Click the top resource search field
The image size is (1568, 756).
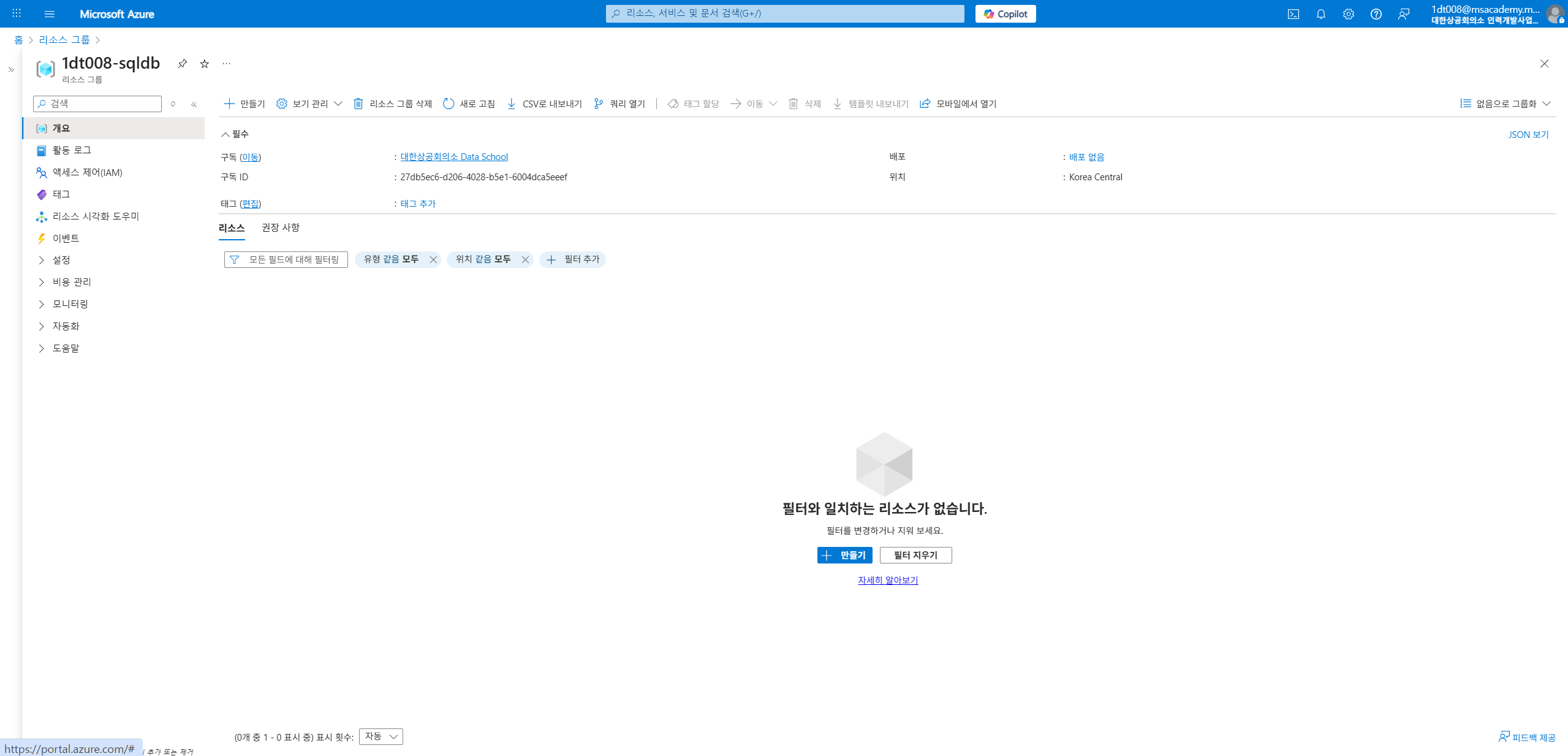[x=784, y=13]
